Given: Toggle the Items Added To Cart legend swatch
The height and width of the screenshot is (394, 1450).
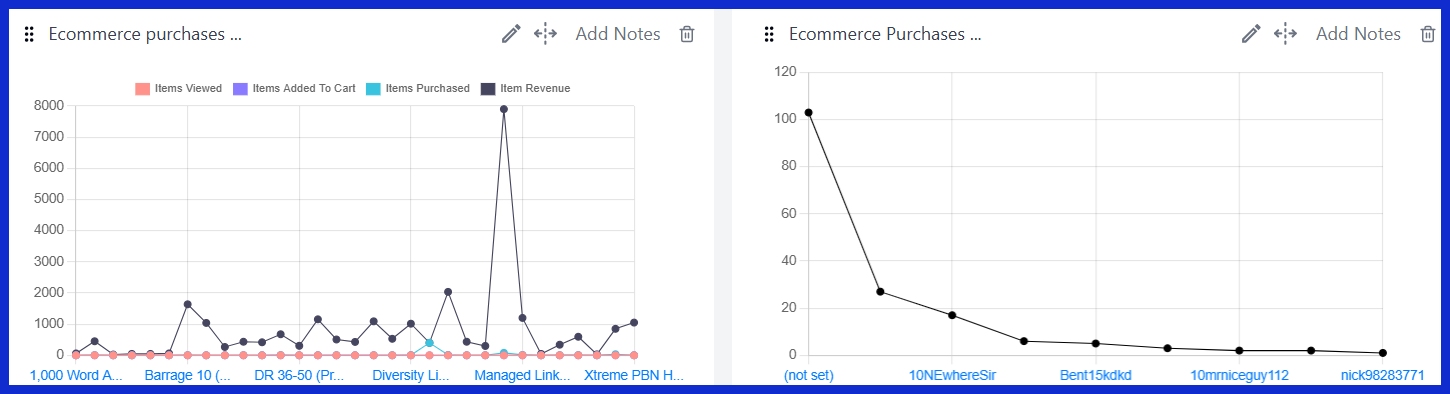Looking at the screenshot, I should point(240,88).
